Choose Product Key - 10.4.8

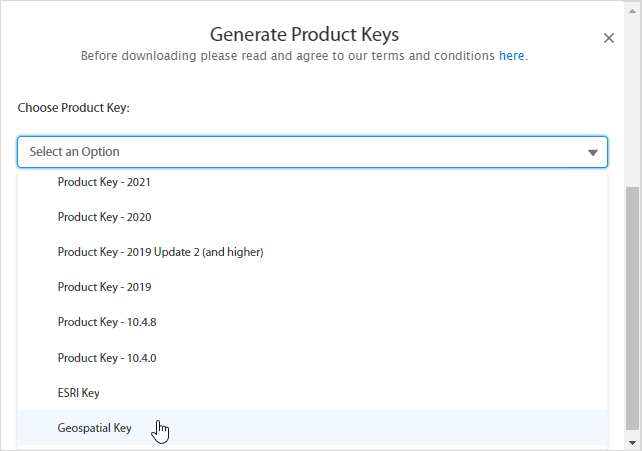click(x=106, y=322)
